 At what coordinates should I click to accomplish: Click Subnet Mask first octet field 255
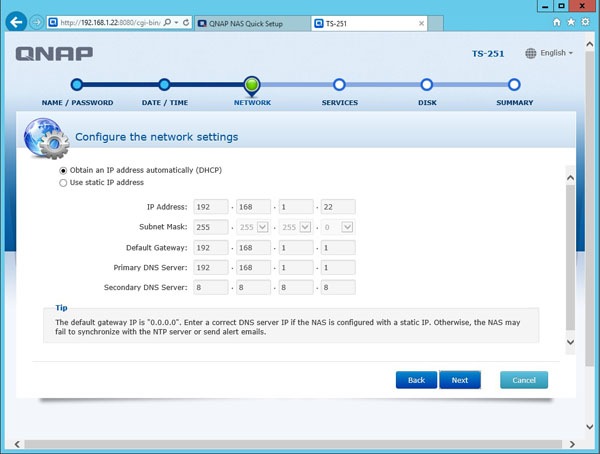(211, 227)
